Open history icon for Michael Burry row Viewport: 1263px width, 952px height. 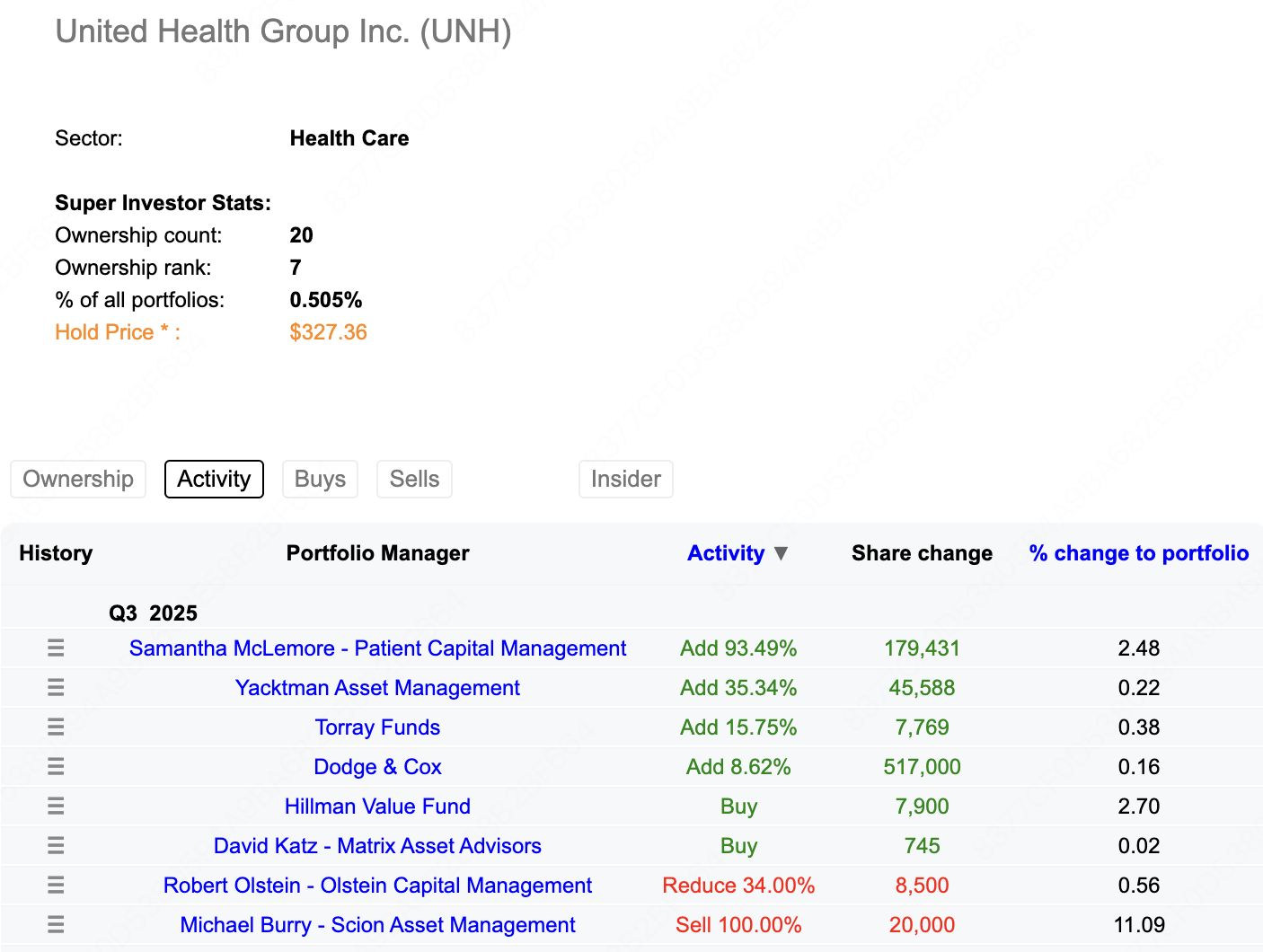(x=56, y=925)
